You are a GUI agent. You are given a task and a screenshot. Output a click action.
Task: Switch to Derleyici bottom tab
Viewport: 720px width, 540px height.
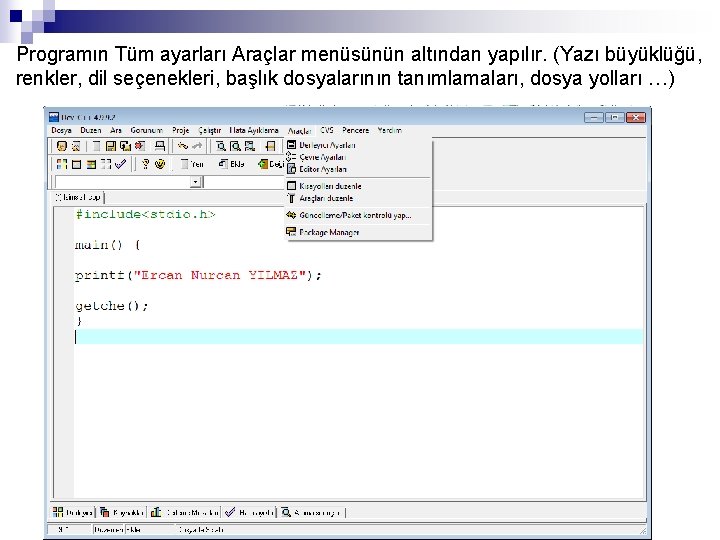(73, 512)
